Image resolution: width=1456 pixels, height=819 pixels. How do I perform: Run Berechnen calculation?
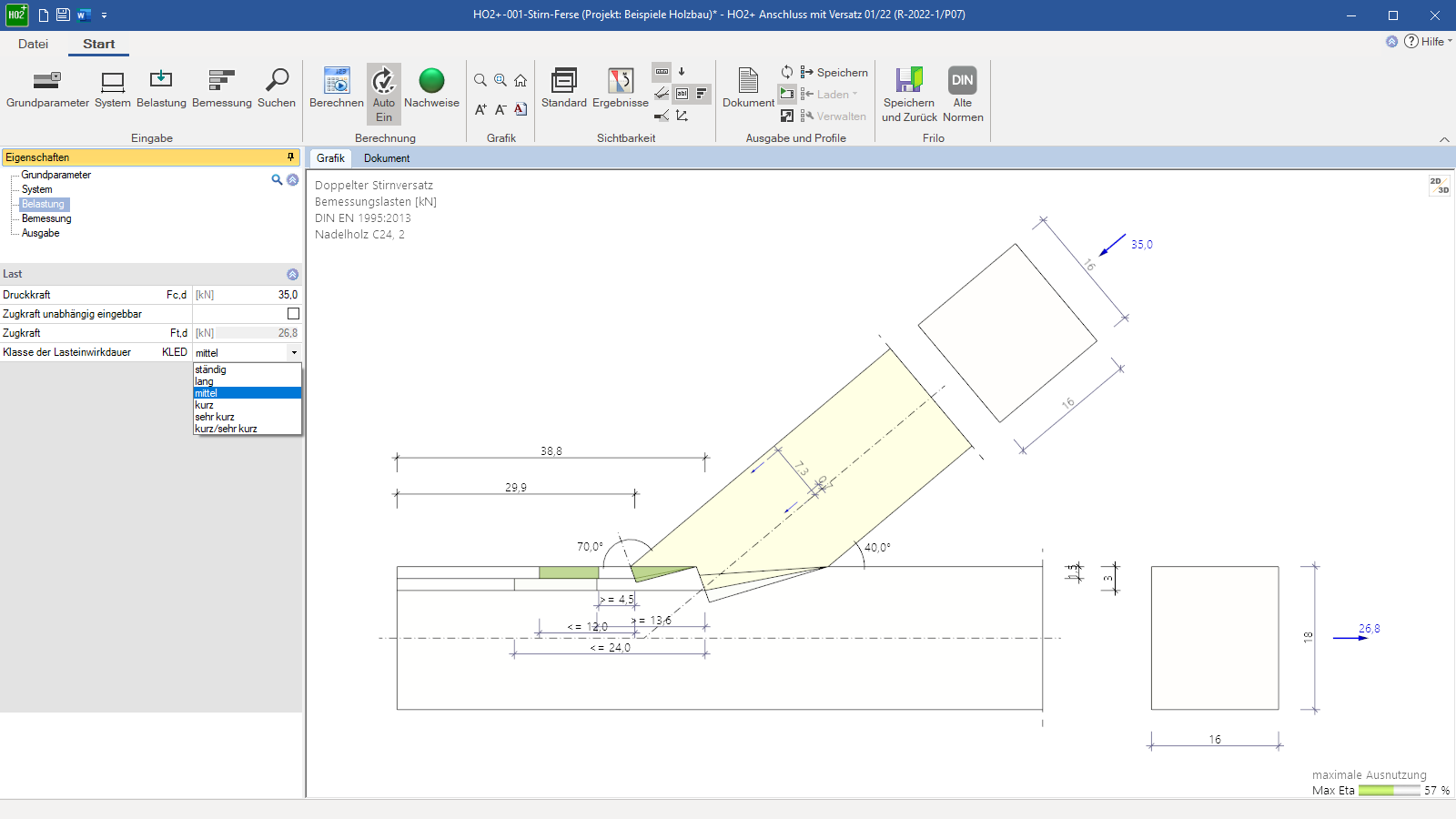(x=337, y=89)
